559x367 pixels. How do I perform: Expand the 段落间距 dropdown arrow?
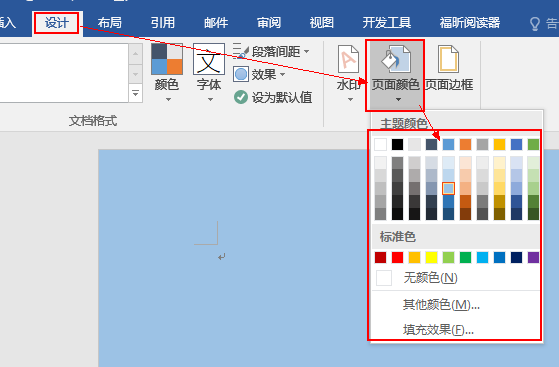point(307,52)
